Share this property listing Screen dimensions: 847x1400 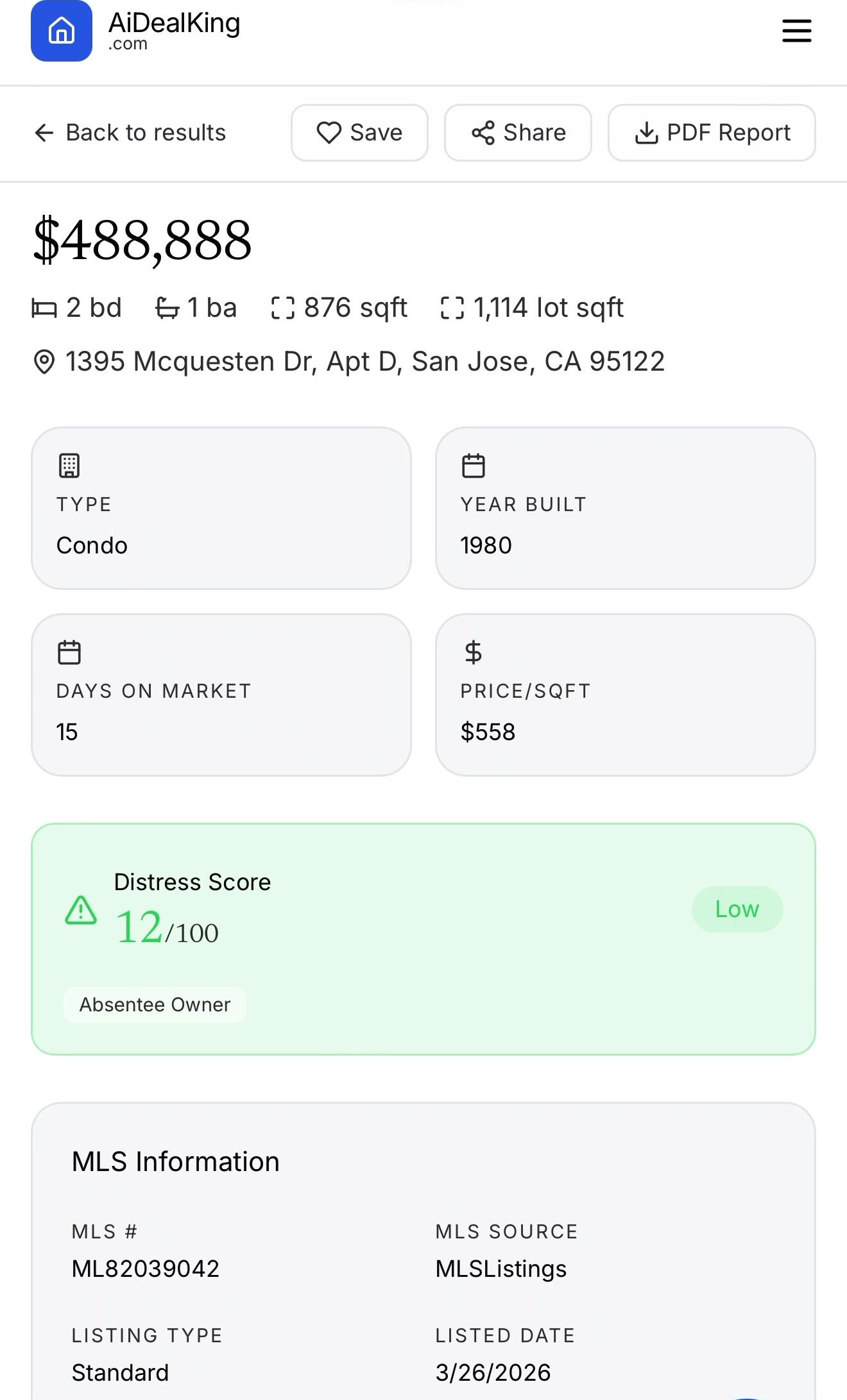518,133
